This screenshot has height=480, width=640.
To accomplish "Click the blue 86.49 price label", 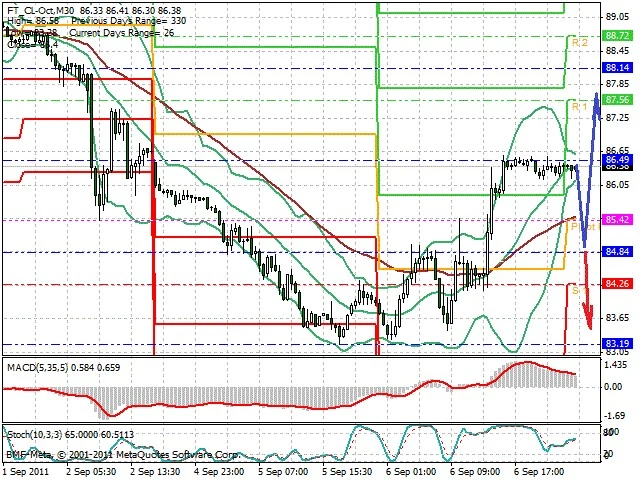I will [x=617, y=160].
